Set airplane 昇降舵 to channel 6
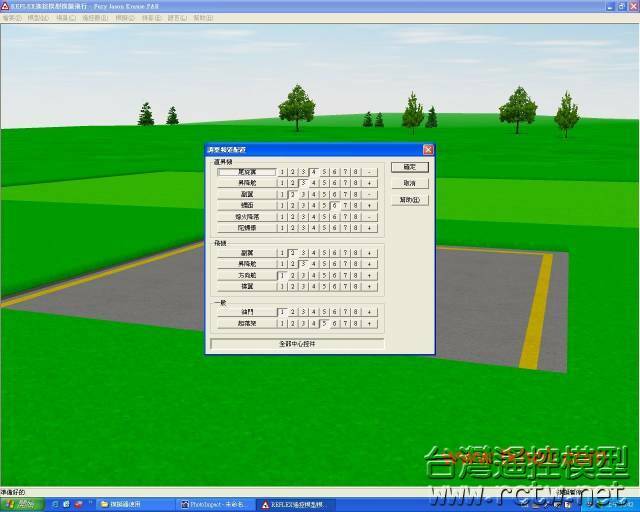This screenshot has width=640, height=512. click(x=335, y=264)
